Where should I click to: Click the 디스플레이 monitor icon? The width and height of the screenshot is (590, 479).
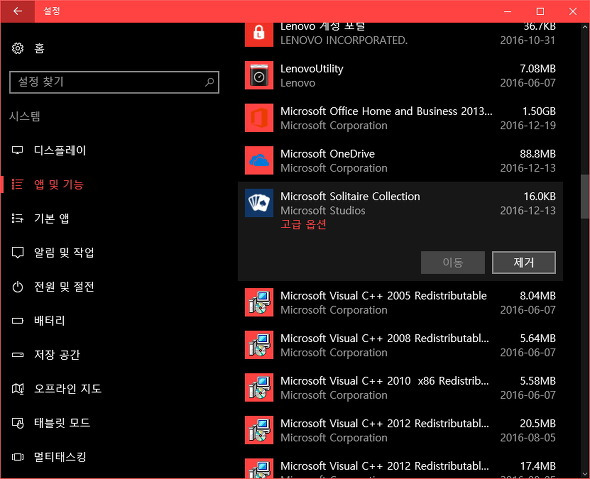(x=17, y=150)
